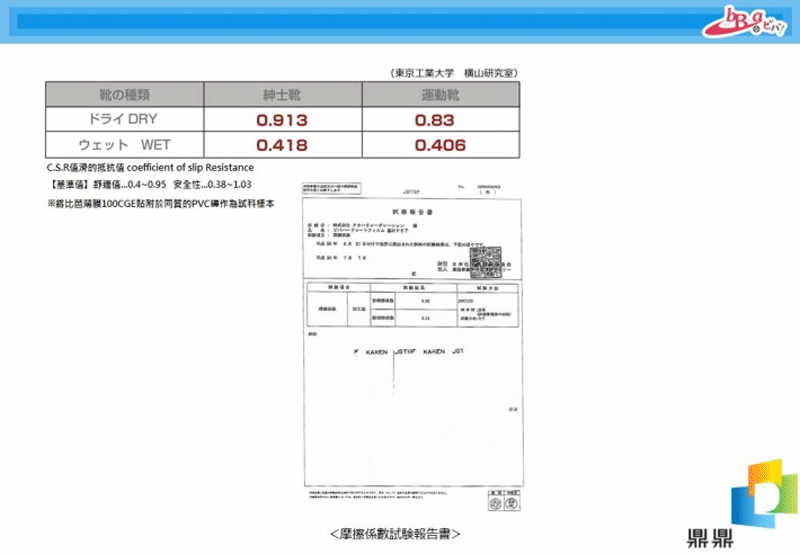Click the 摩擦係數試驗報告書 caption text

click(x=401, y=535)
